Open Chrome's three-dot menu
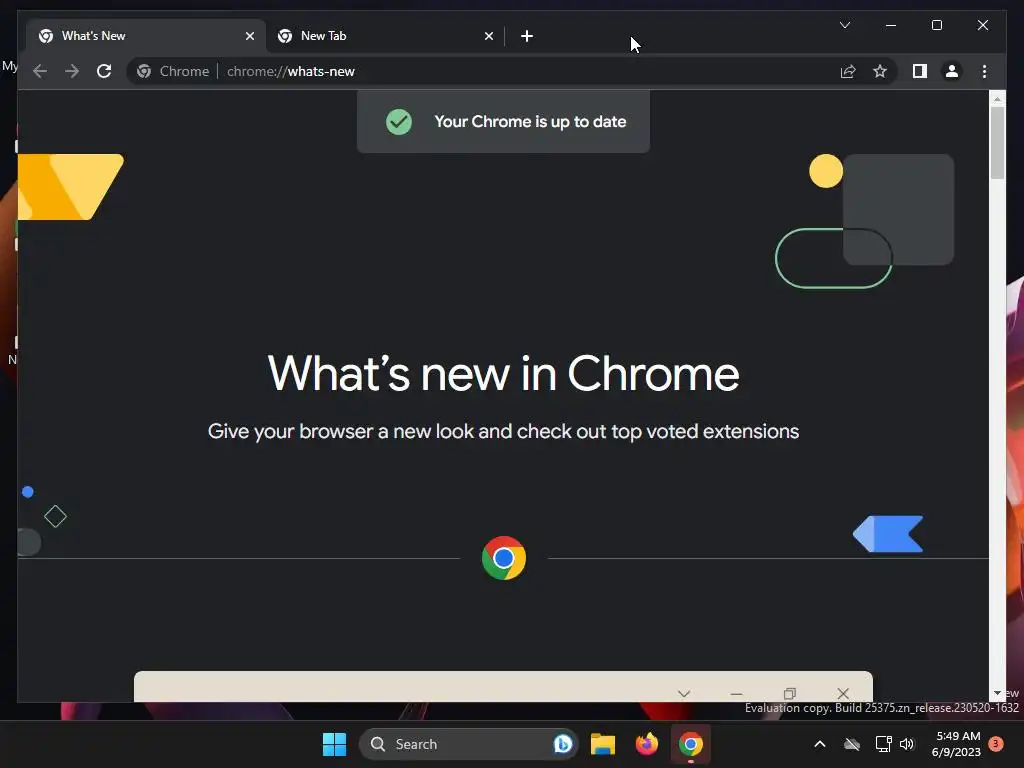 click(984, 71)
